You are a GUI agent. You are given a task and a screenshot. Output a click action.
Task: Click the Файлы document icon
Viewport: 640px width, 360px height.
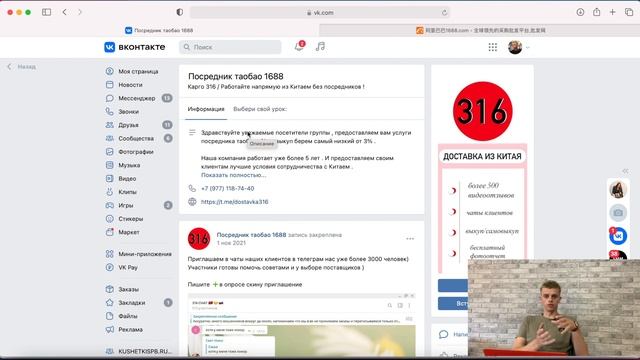click(109, 316)
